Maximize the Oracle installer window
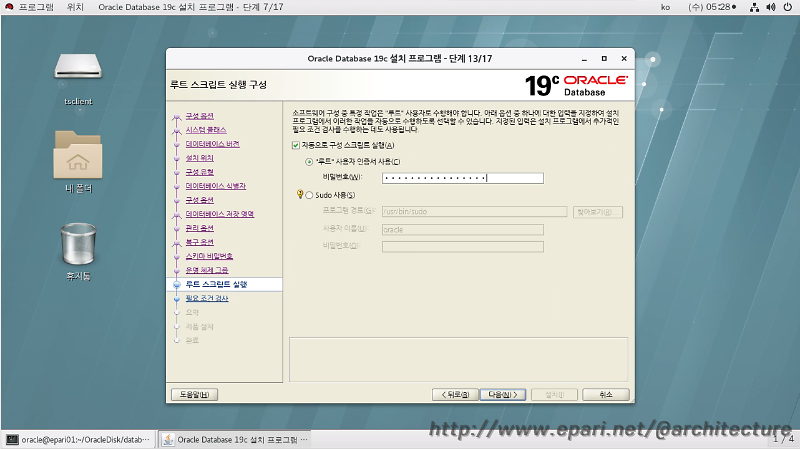 [x=604, y=59]
